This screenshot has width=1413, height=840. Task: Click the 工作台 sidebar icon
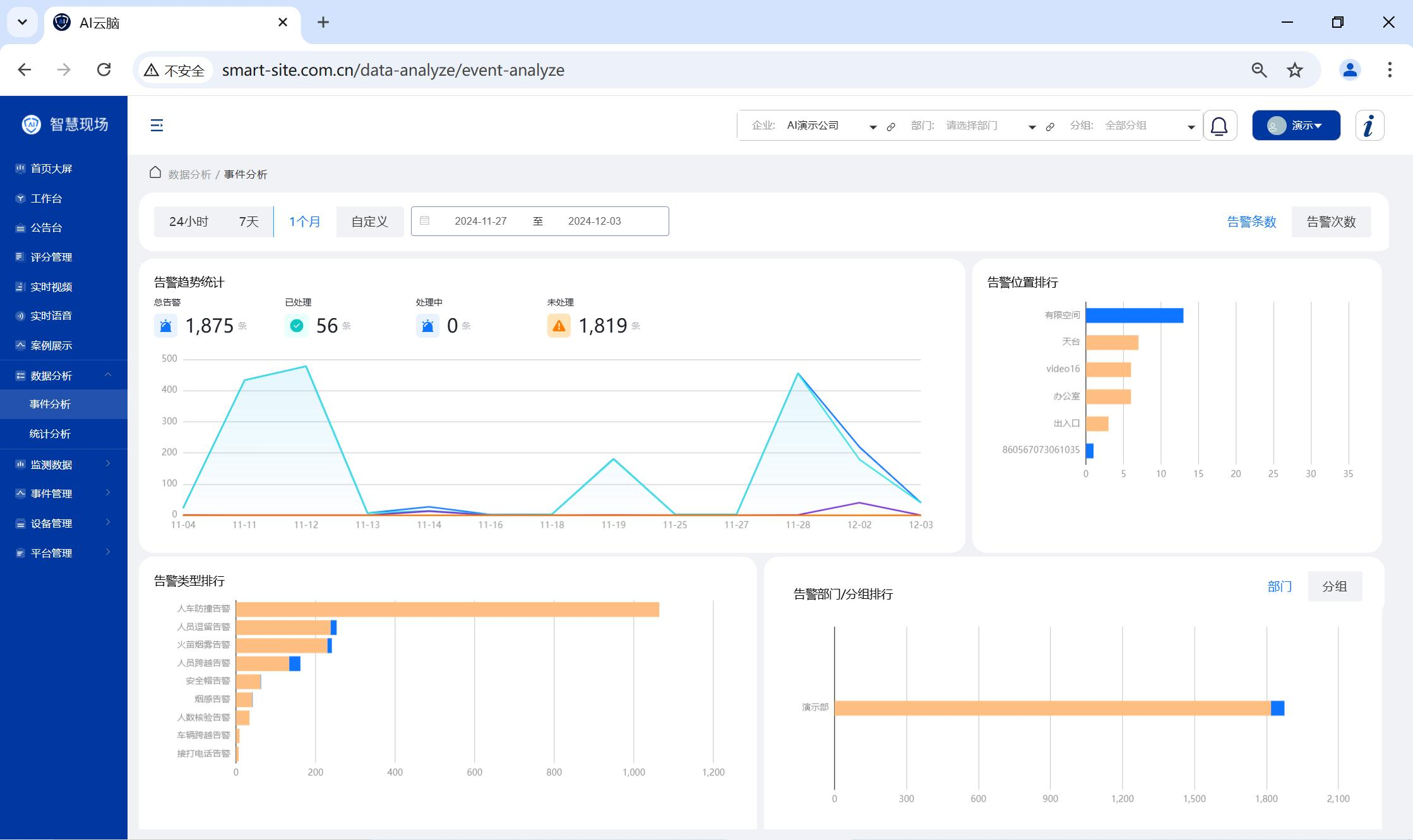(20, 198)
